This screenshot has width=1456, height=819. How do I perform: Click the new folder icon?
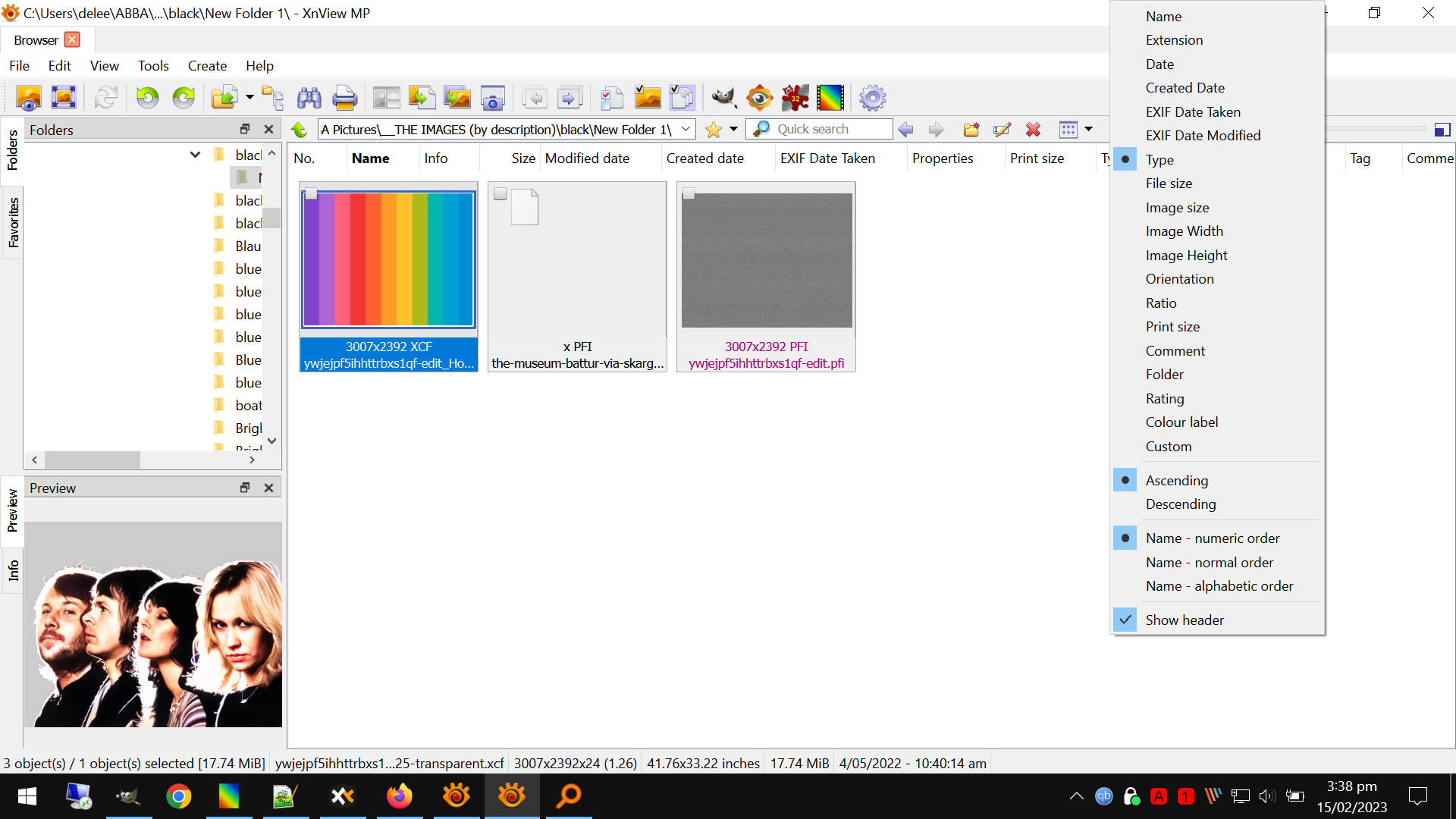pyautogui.click(x=971, y=130)
